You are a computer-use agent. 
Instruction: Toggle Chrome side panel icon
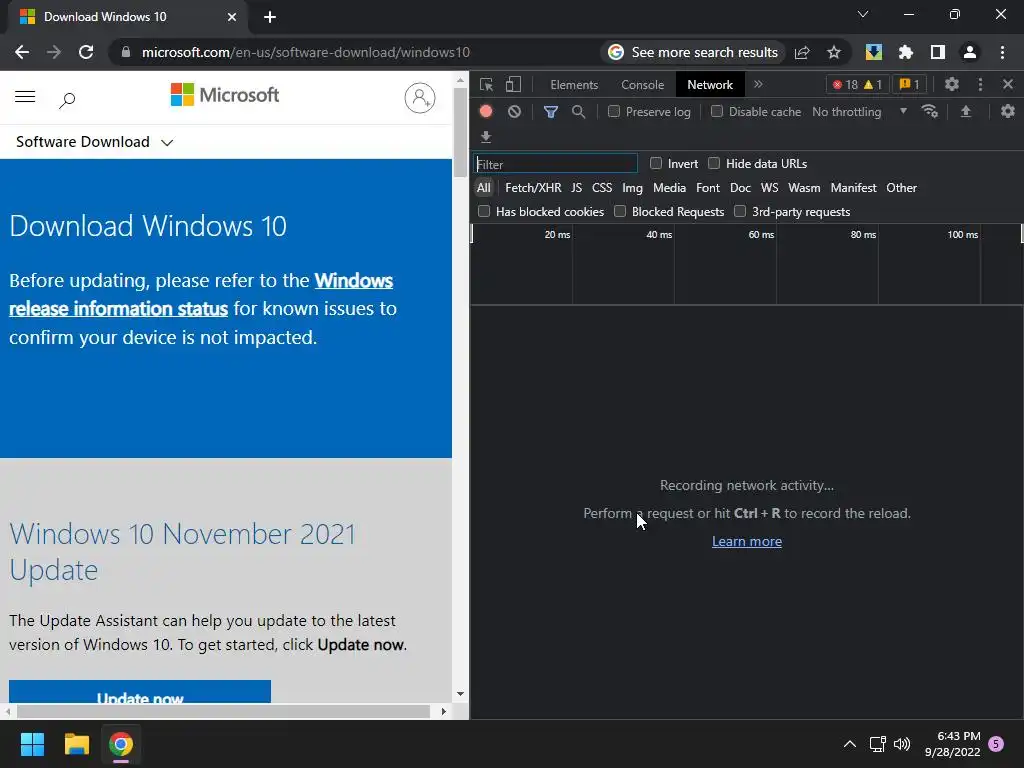pyautogui.click(x=938, y=52)
